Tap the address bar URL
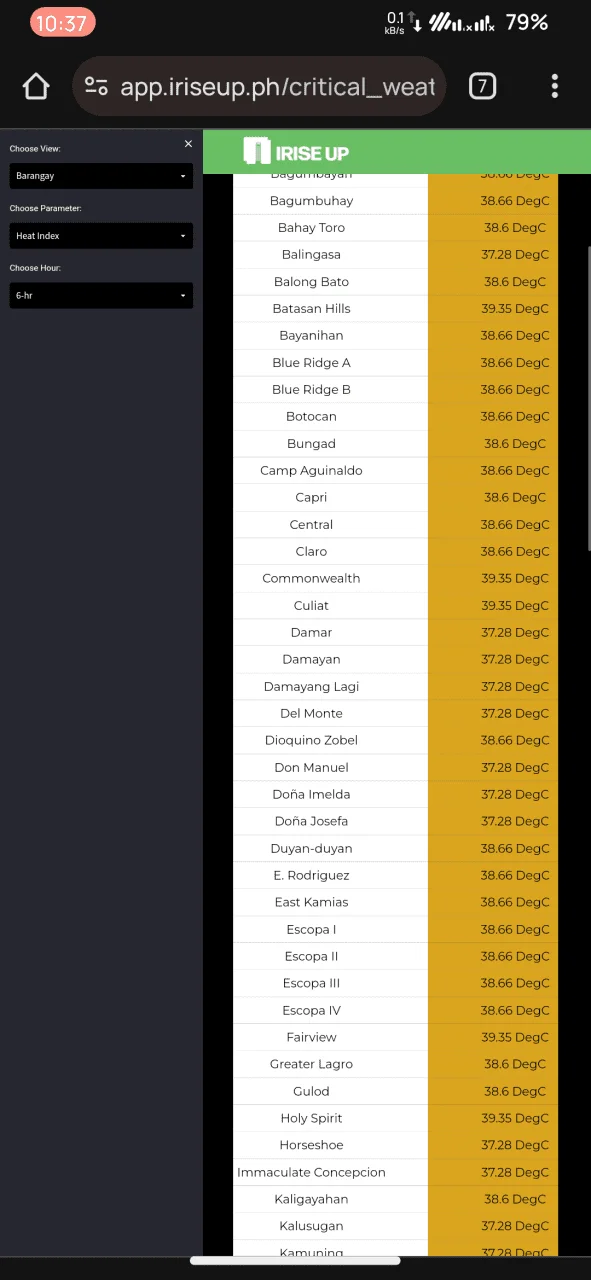 click(x=277, y=87)
